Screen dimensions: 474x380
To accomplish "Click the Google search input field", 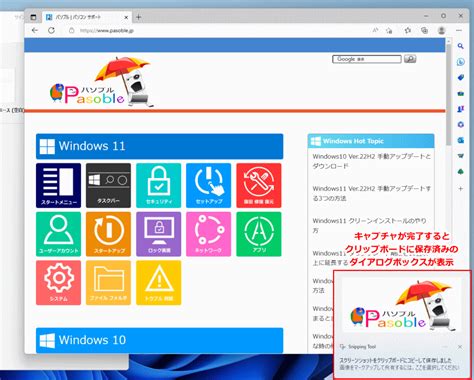I will click(367, 59).
